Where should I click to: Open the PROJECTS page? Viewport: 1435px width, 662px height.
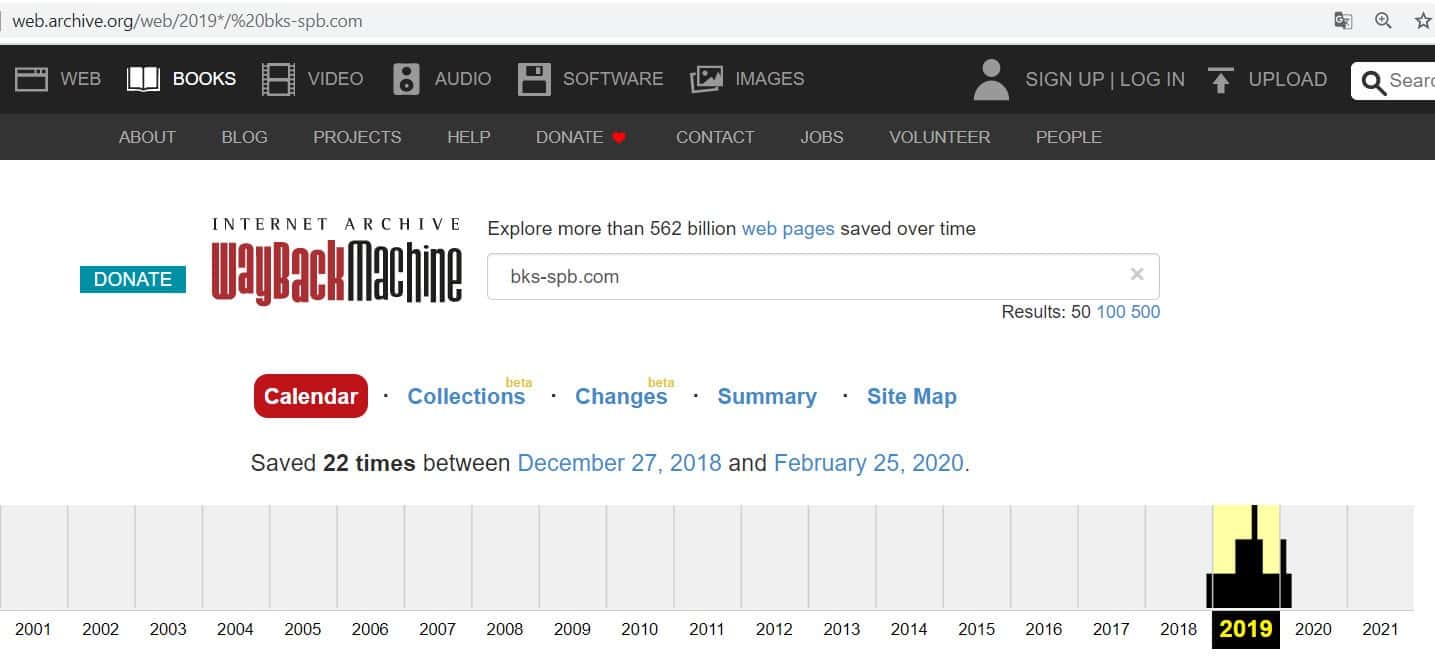coord(357,137)
